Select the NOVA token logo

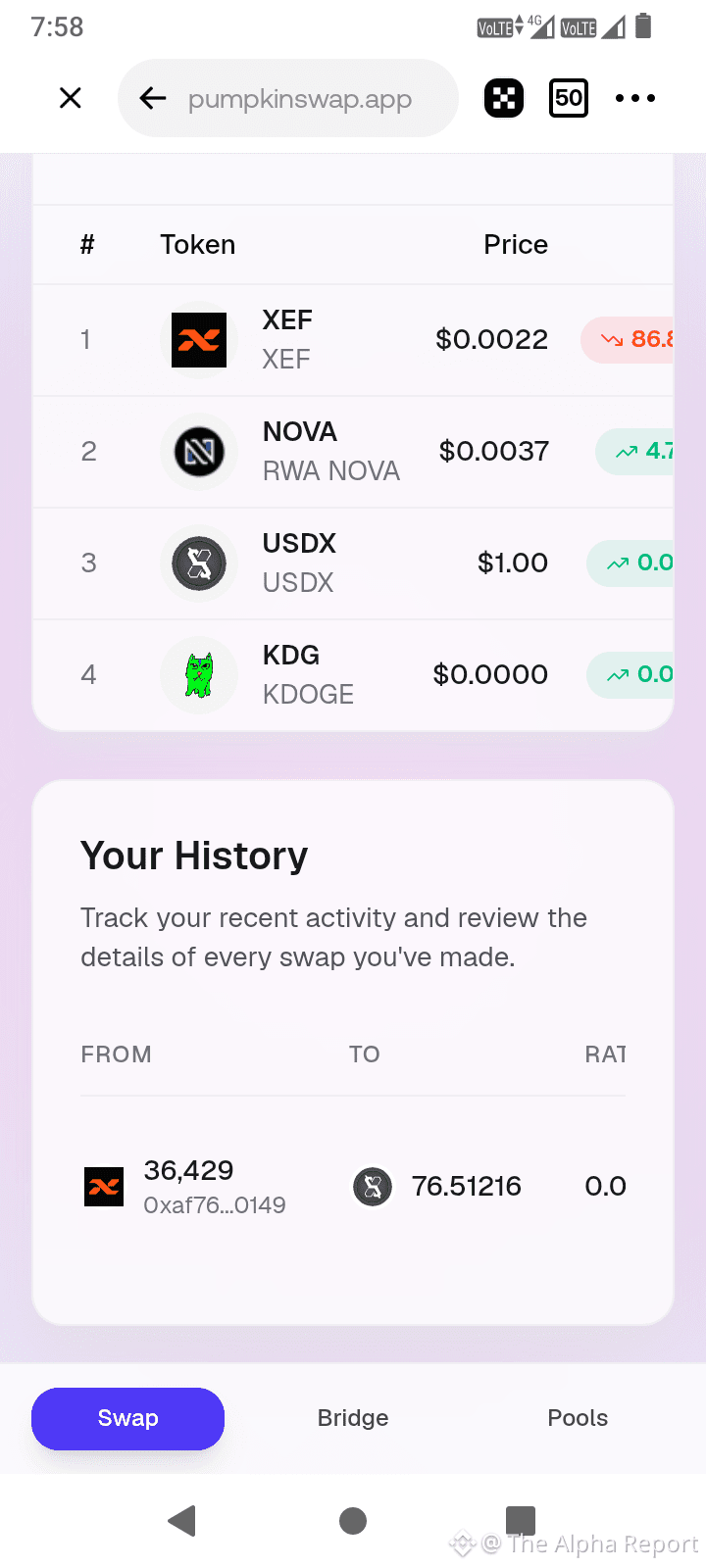click(x=199, y=452)
